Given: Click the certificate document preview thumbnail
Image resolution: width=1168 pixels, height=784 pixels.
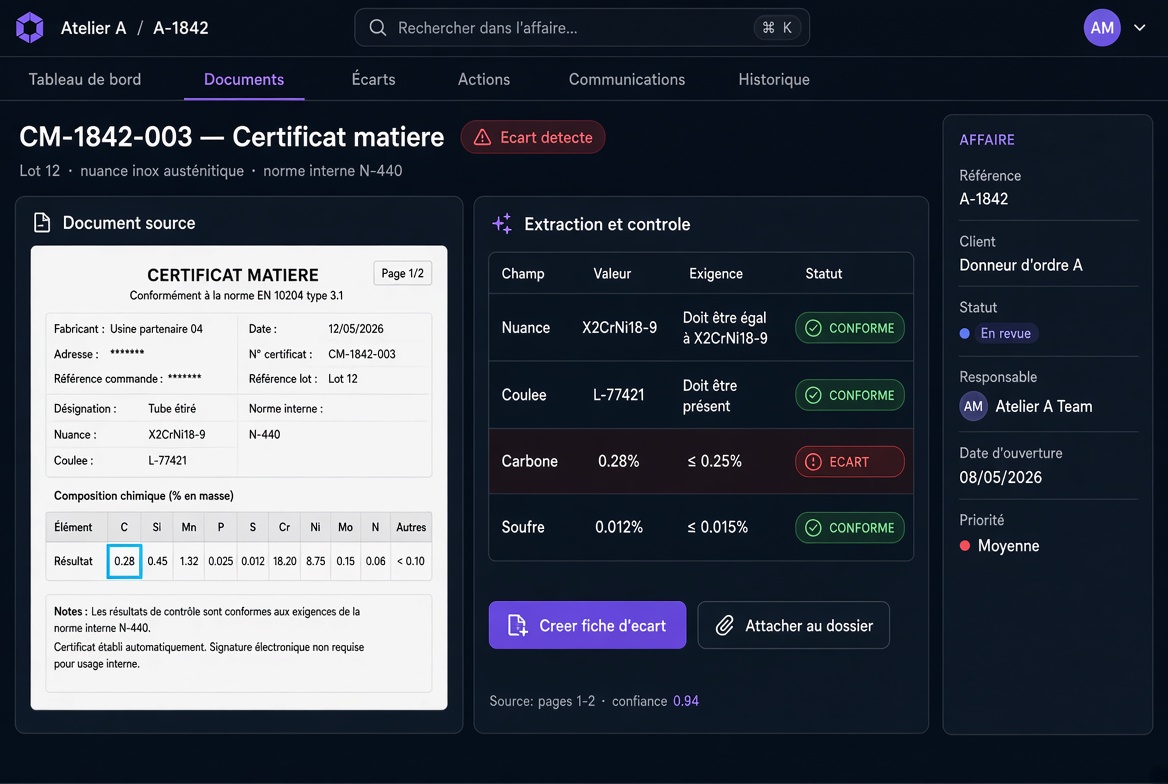Looking at the screenshot, I should 239,478.
